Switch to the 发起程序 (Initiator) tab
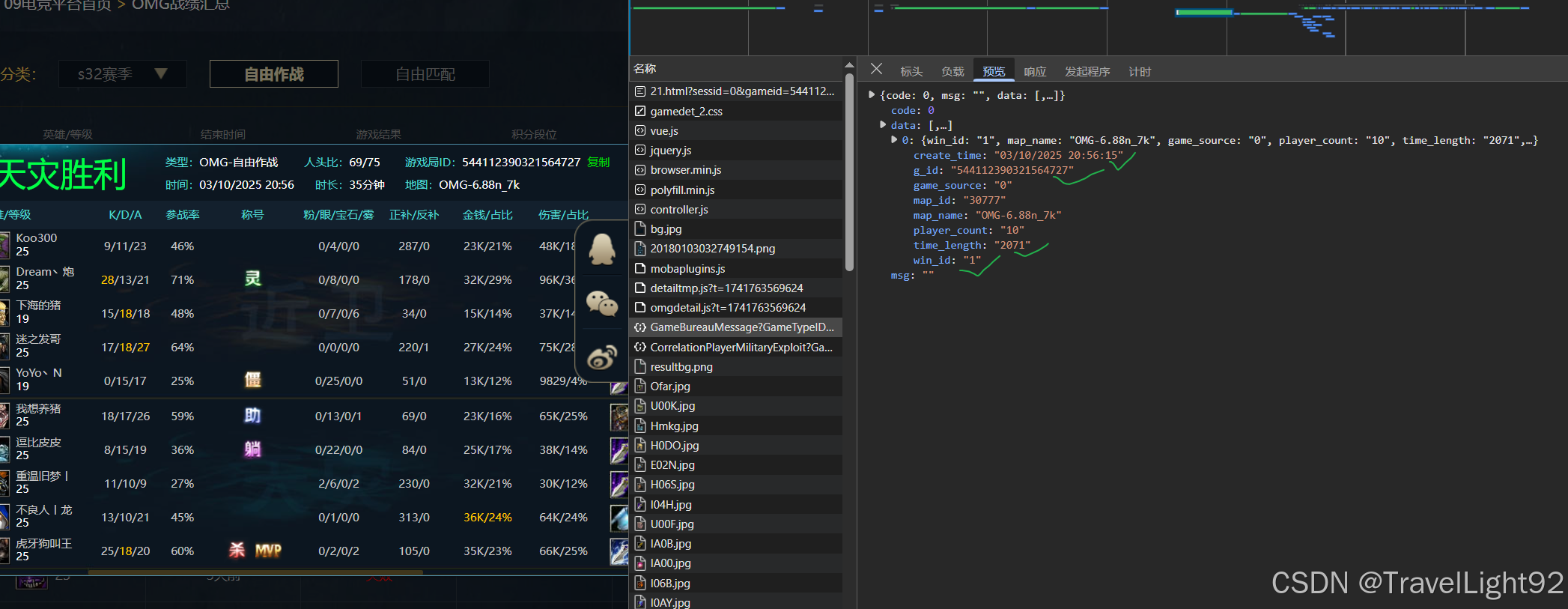The image size is (1568, 609). (1087, 71)
